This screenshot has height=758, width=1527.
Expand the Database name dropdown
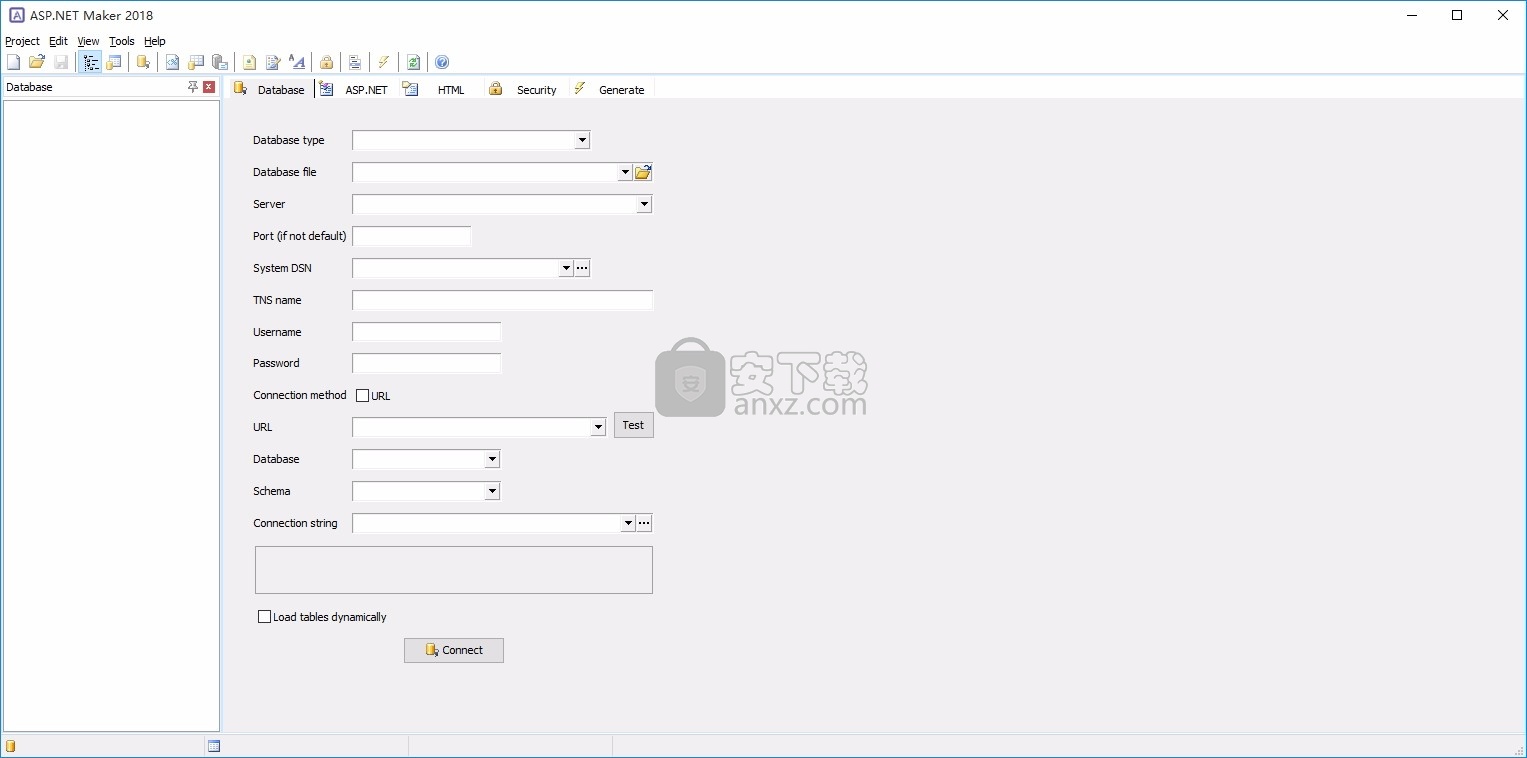tap(492, 459)
